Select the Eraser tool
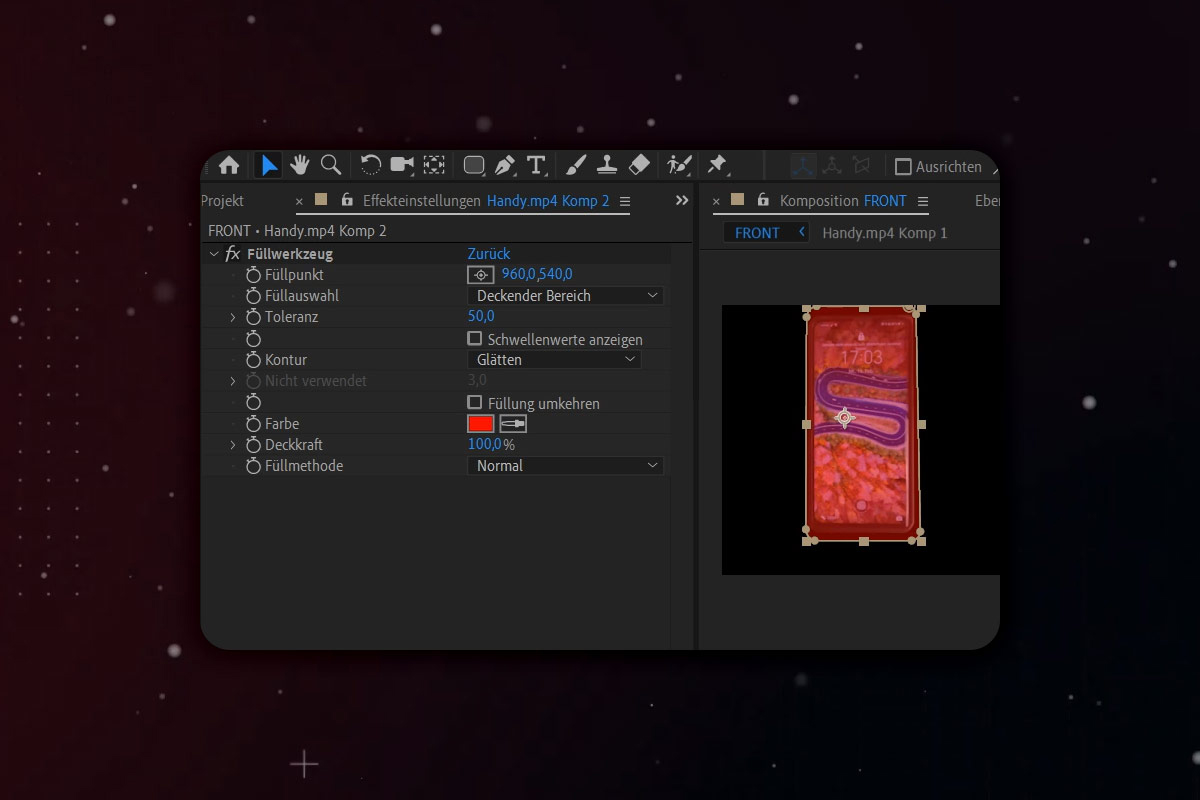This screenshot has height=800, width=1200. [x=640, y=165]
